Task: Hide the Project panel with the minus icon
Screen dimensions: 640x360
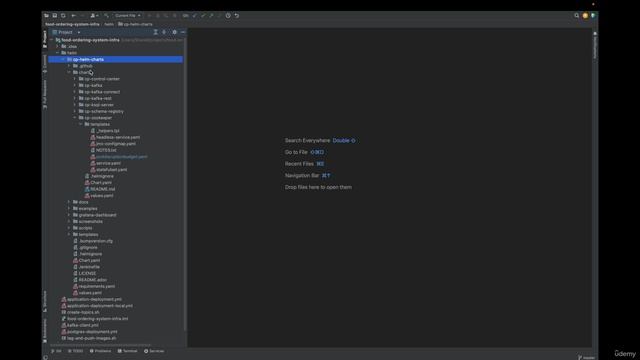Action: [182, 32]
